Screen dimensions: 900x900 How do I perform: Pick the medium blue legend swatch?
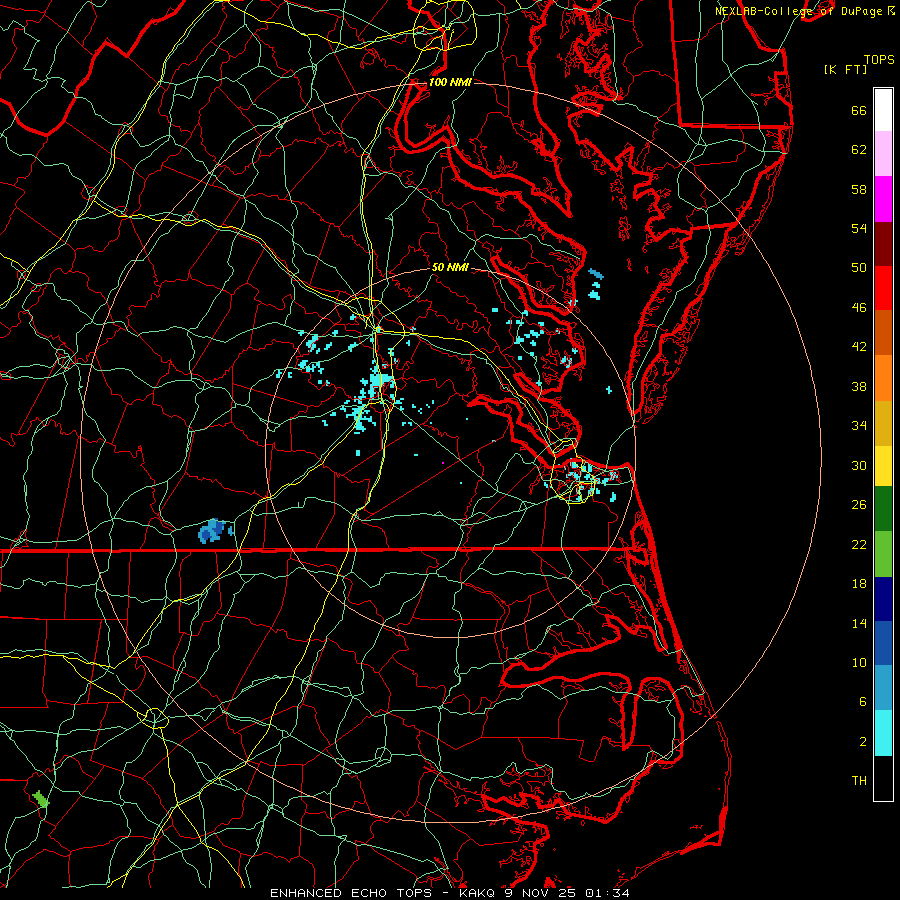click(x=883, y=643)
